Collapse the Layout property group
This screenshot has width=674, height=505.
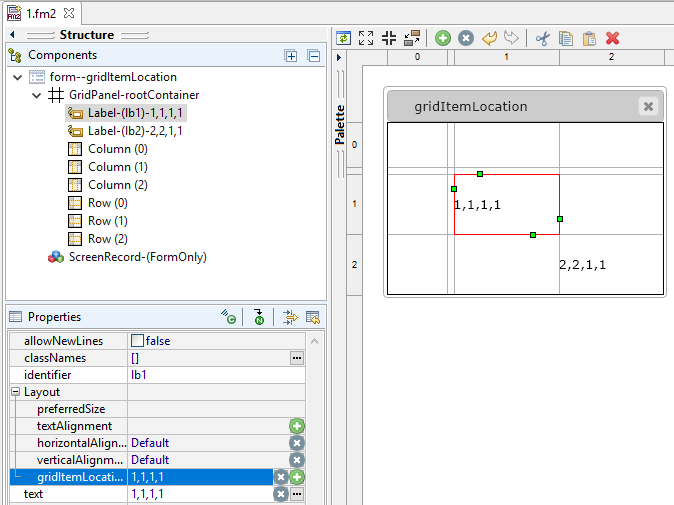17,392
